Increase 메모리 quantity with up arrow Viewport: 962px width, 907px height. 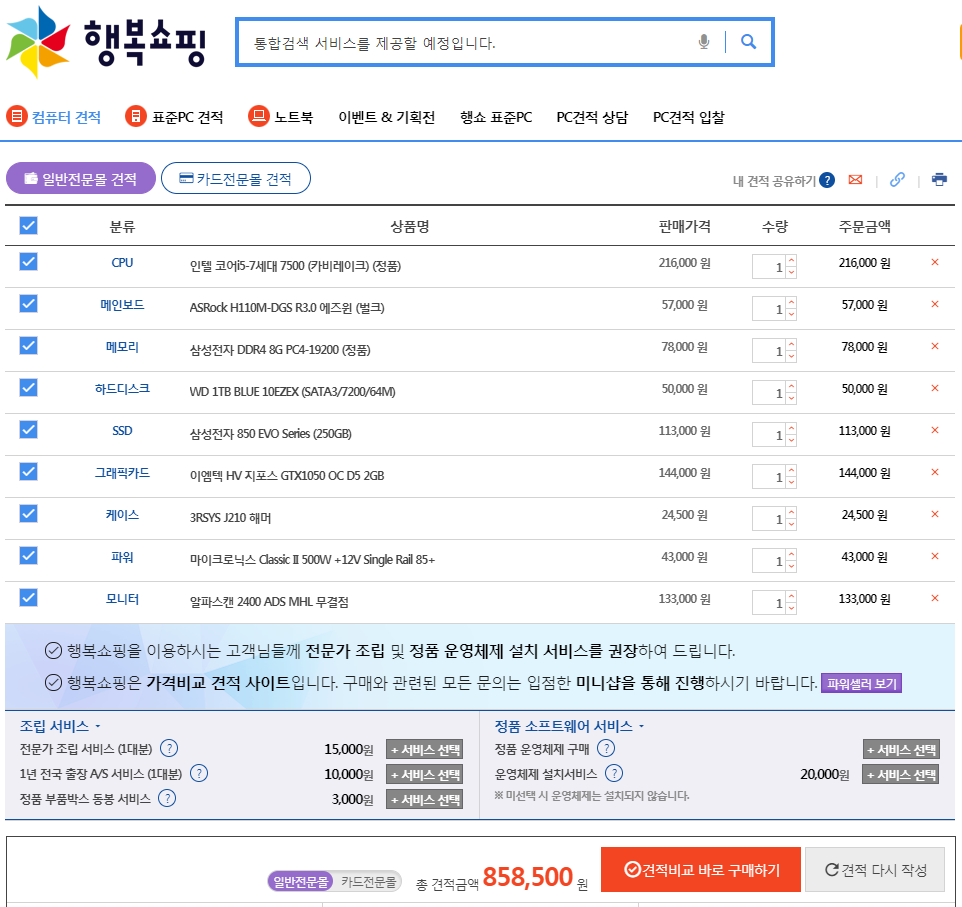[x=791, y=344]
